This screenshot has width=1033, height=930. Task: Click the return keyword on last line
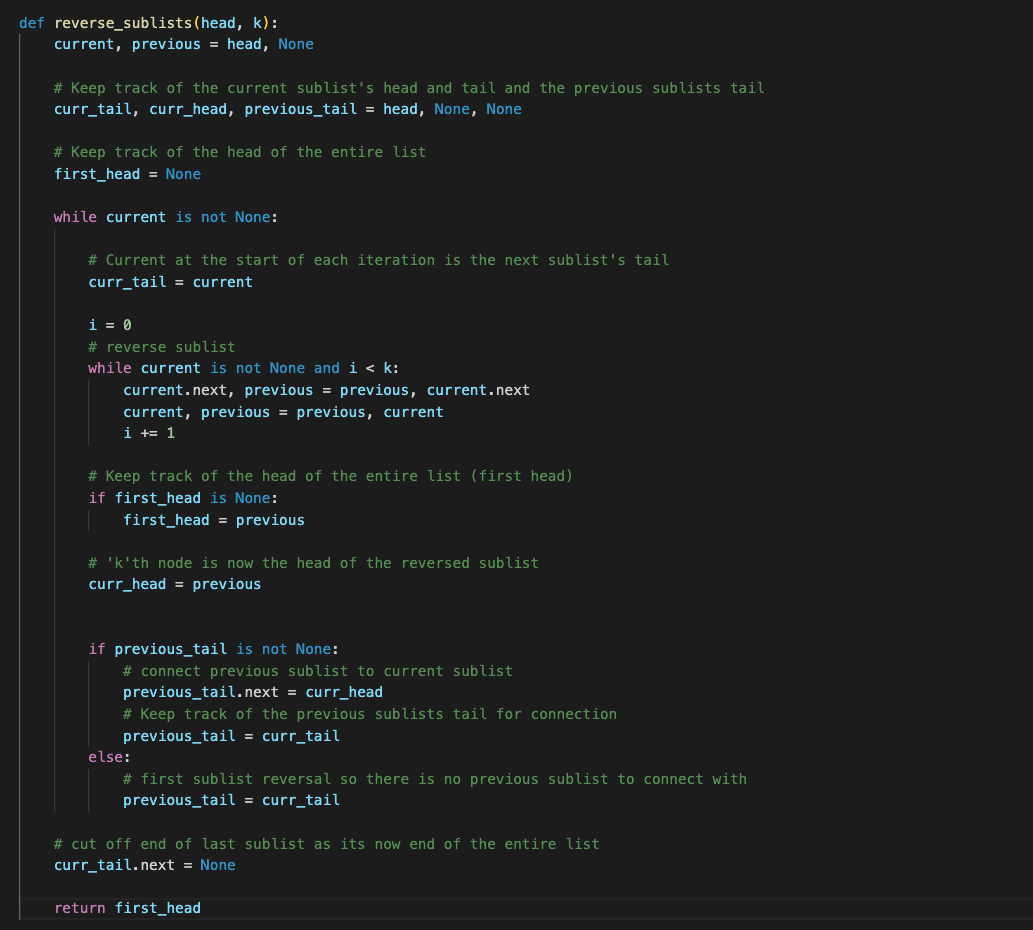(x=80, y=908)
